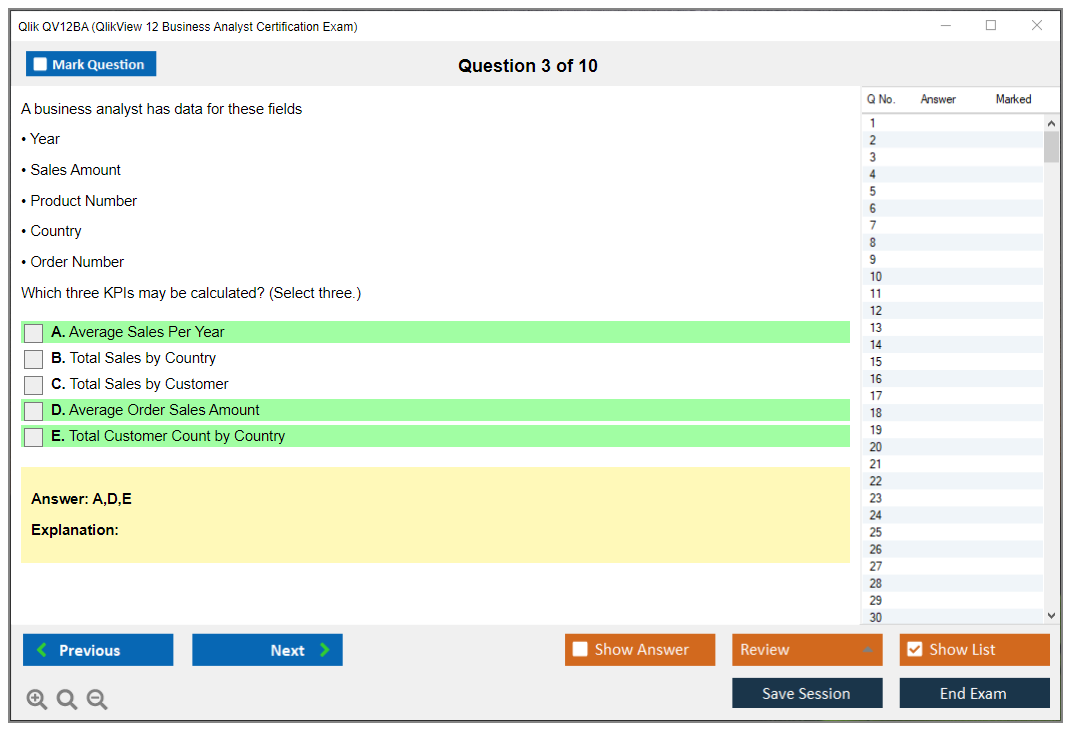Tick option D Average Order Sales Amount
The height and width of the screenshot is (735, 1075).
click(34, 411)
